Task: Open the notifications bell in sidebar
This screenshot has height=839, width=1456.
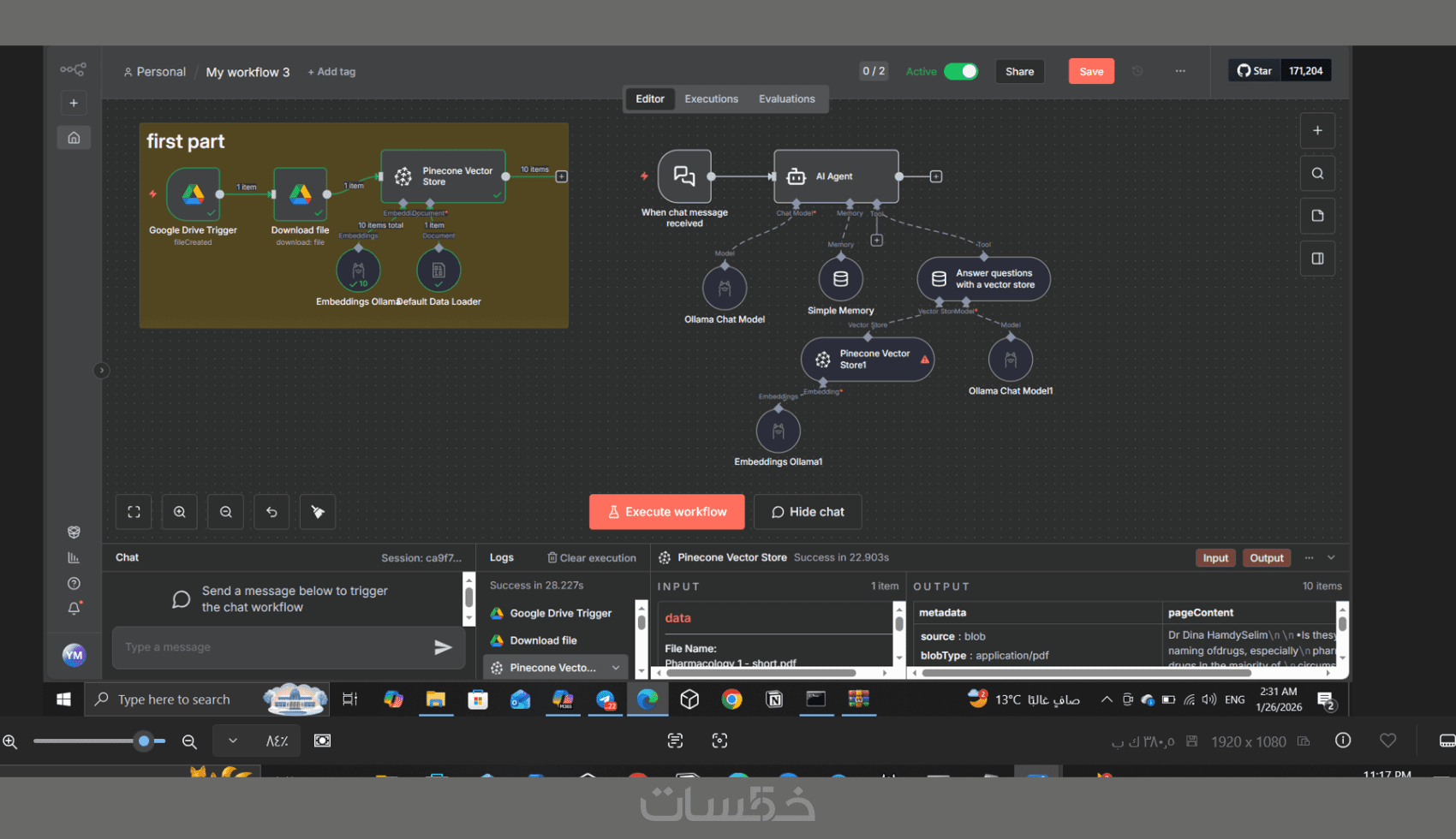Action: click(x=74, y=609)
